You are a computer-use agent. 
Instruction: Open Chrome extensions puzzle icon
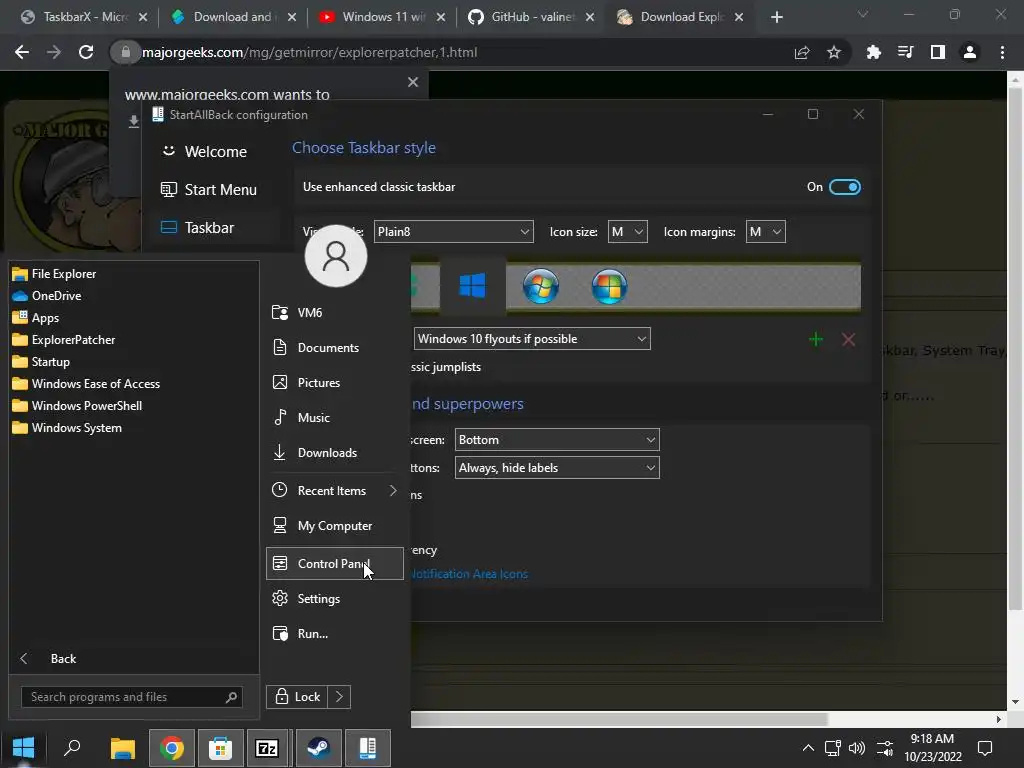click(x=873, y=52)
